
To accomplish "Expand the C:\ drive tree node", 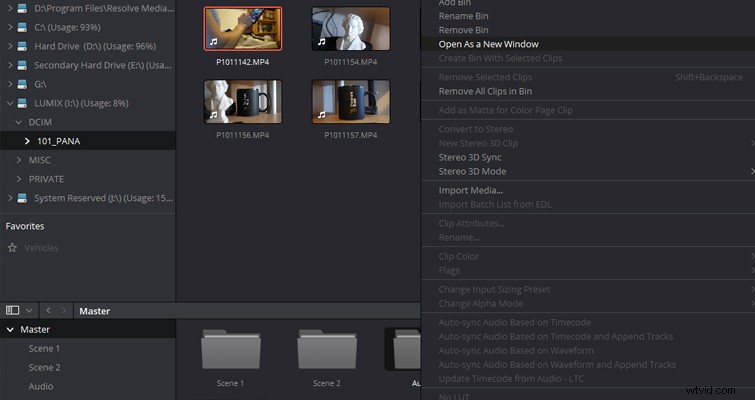I will point(10,27).
